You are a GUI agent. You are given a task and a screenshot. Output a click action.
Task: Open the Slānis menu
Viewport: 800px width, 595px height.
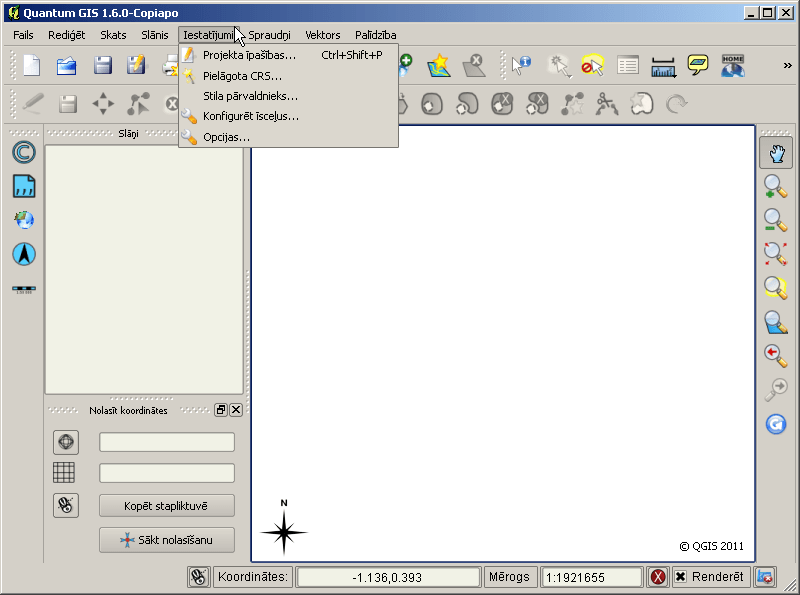point(155,35)
